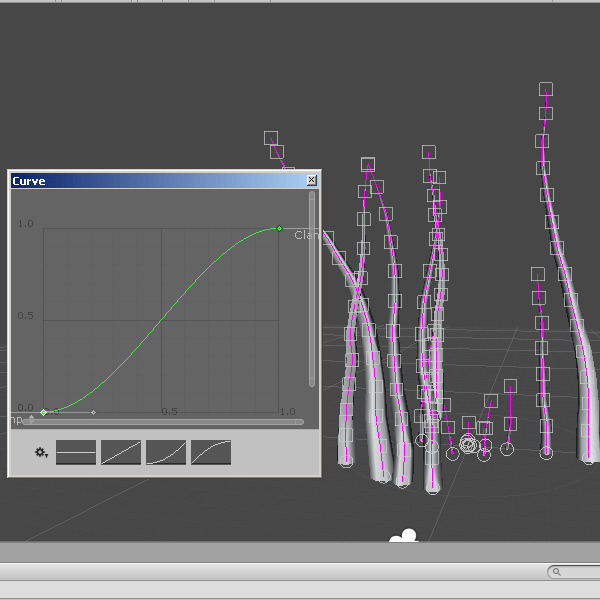Screen dimensions: 600x600
Task: Select top handle of short chain beside tallest stalk
Action: coord(538,273)
